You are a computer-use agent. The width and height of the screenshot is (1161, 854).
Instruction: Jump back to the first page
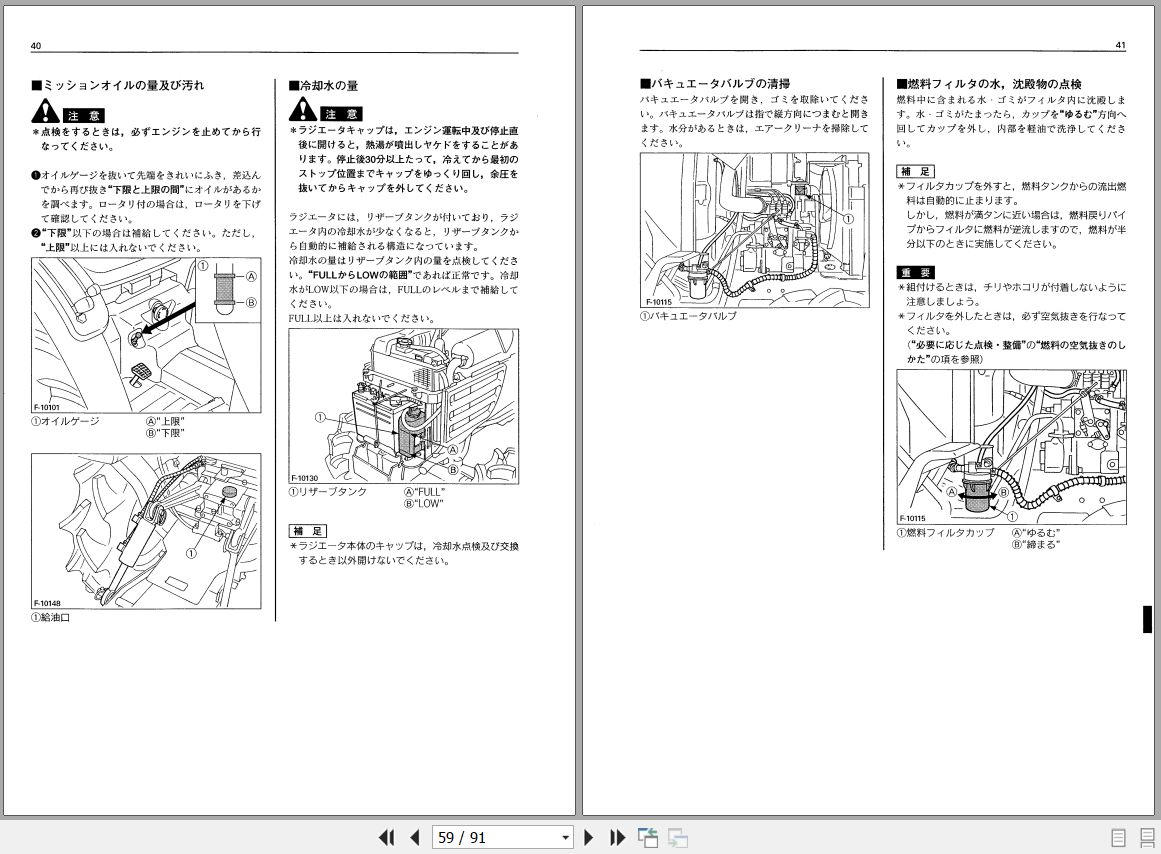[x=387, y=837]
